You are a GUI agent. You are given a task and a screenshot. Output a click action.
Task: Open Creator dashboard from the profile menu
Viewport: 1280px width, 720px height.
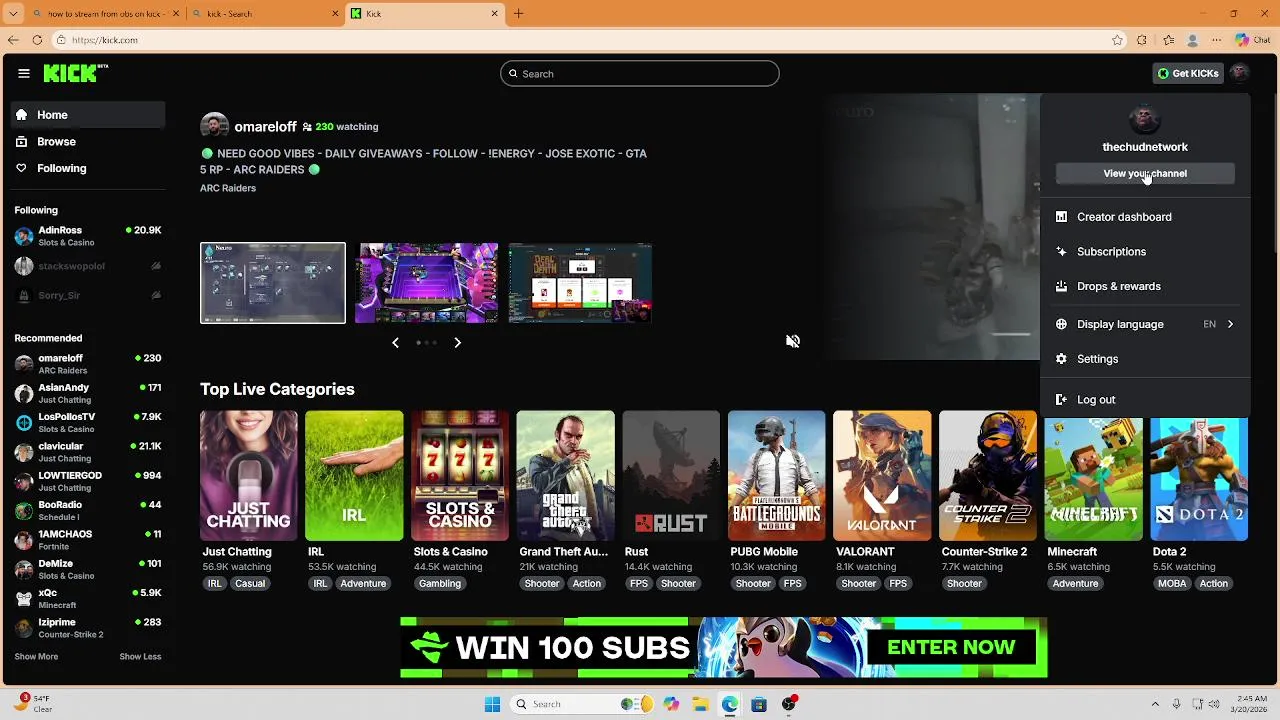click(1145, 217)
